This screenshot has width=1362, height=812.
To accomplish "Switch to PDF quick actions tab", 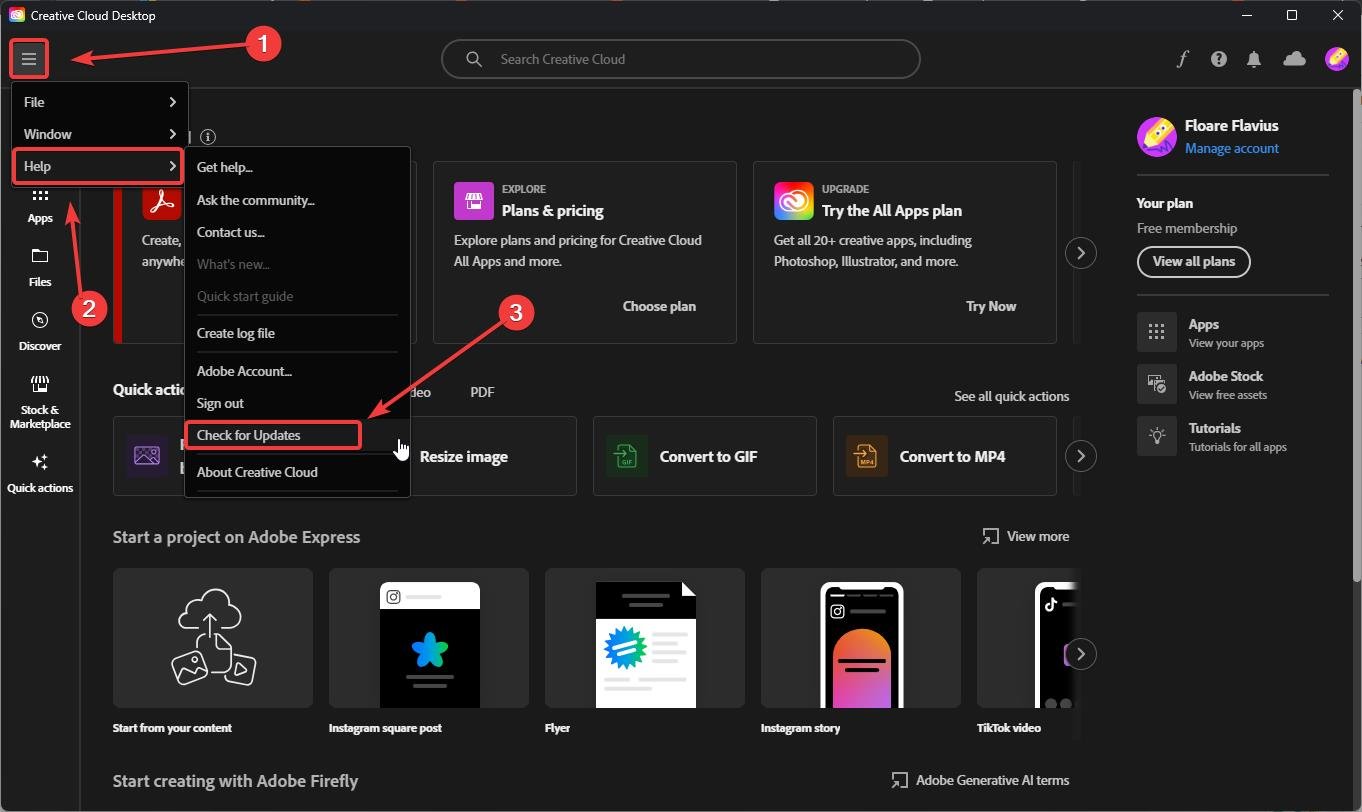I will [x=482, y=392].
